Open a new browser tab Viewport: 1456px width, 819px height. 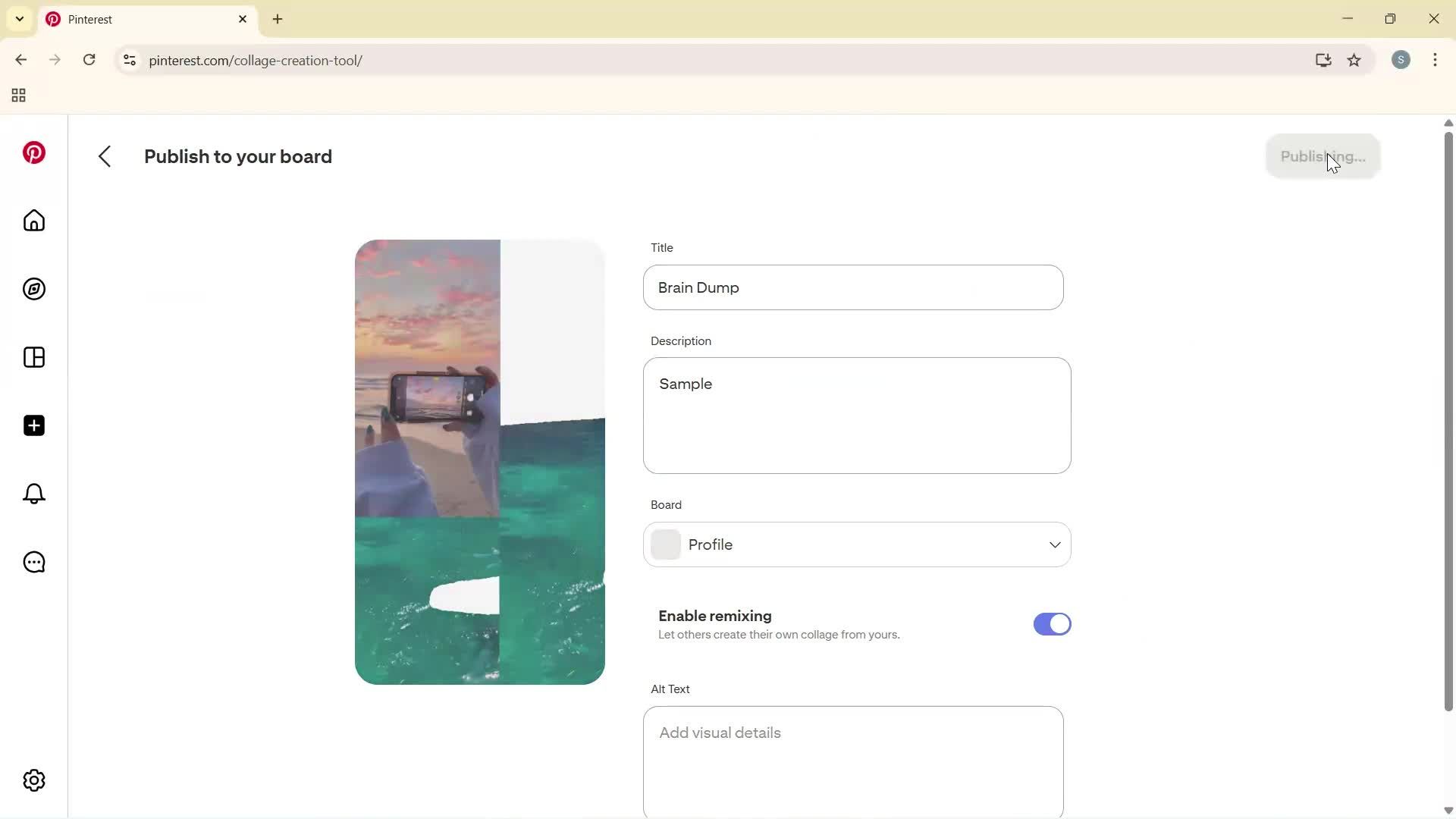coord(278,19)
